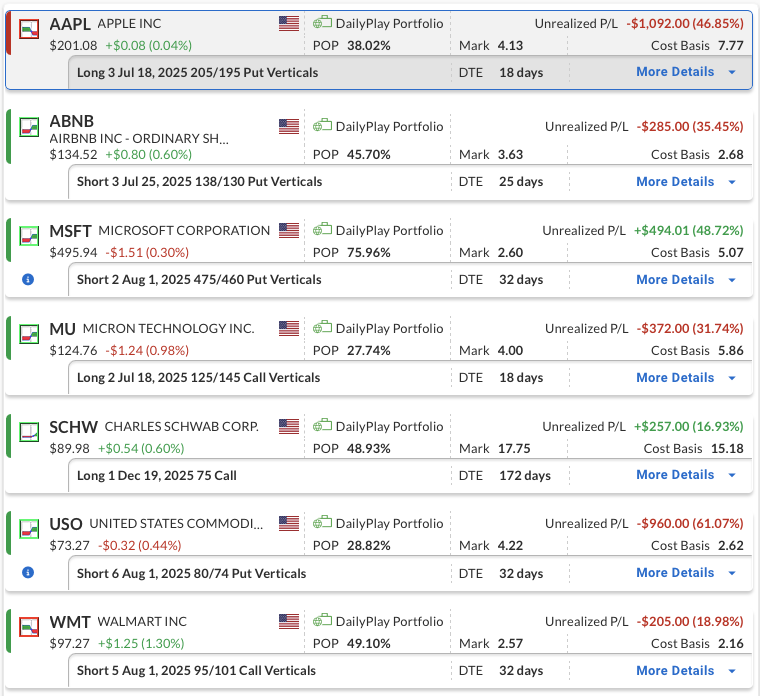Click the ABNB risk graph icon
Viewport: 760px width, 696px height.
(29, 127)
